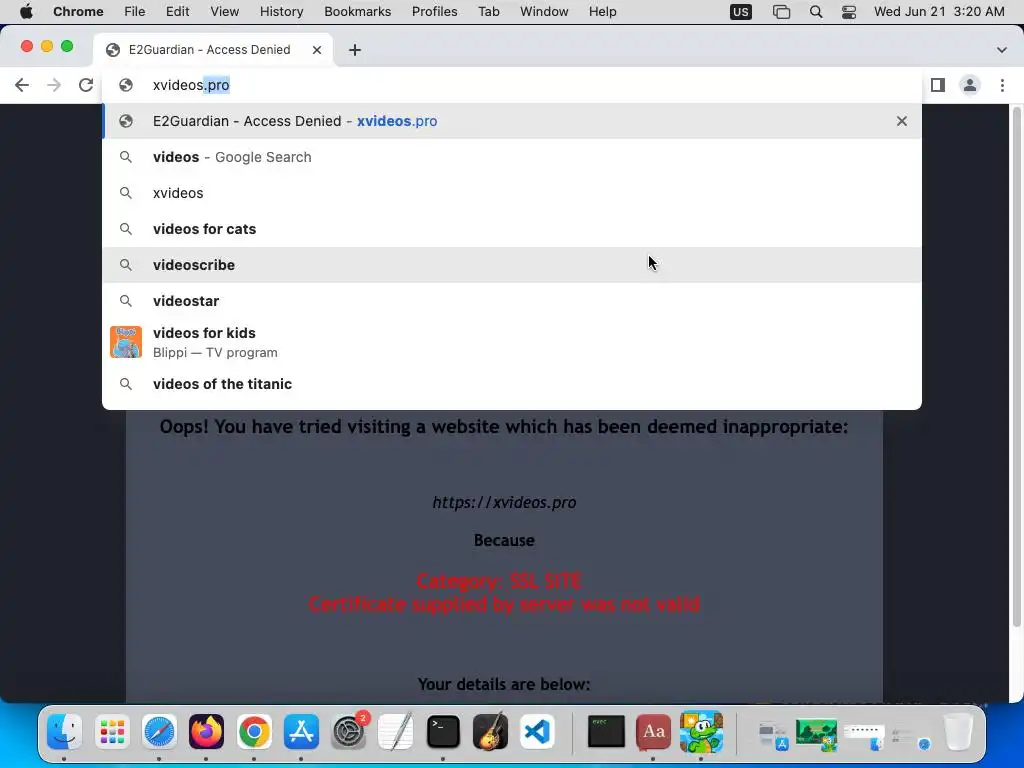Click 'Your details are below:' text
Viewport: 1024px width, 768px height.
(x=504, y=684)
